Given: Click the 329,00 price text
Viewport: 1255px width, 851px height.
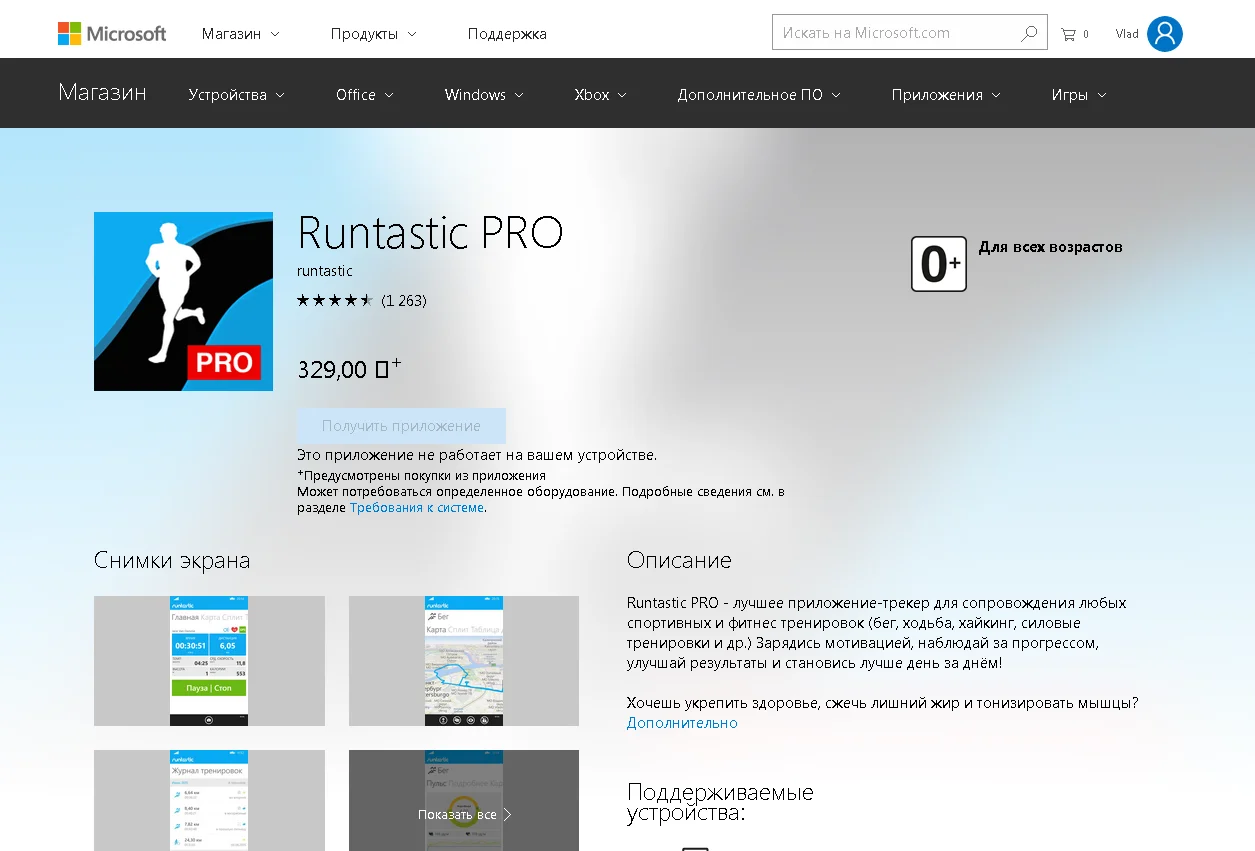Looking at the screenshot, I should 349,369.
